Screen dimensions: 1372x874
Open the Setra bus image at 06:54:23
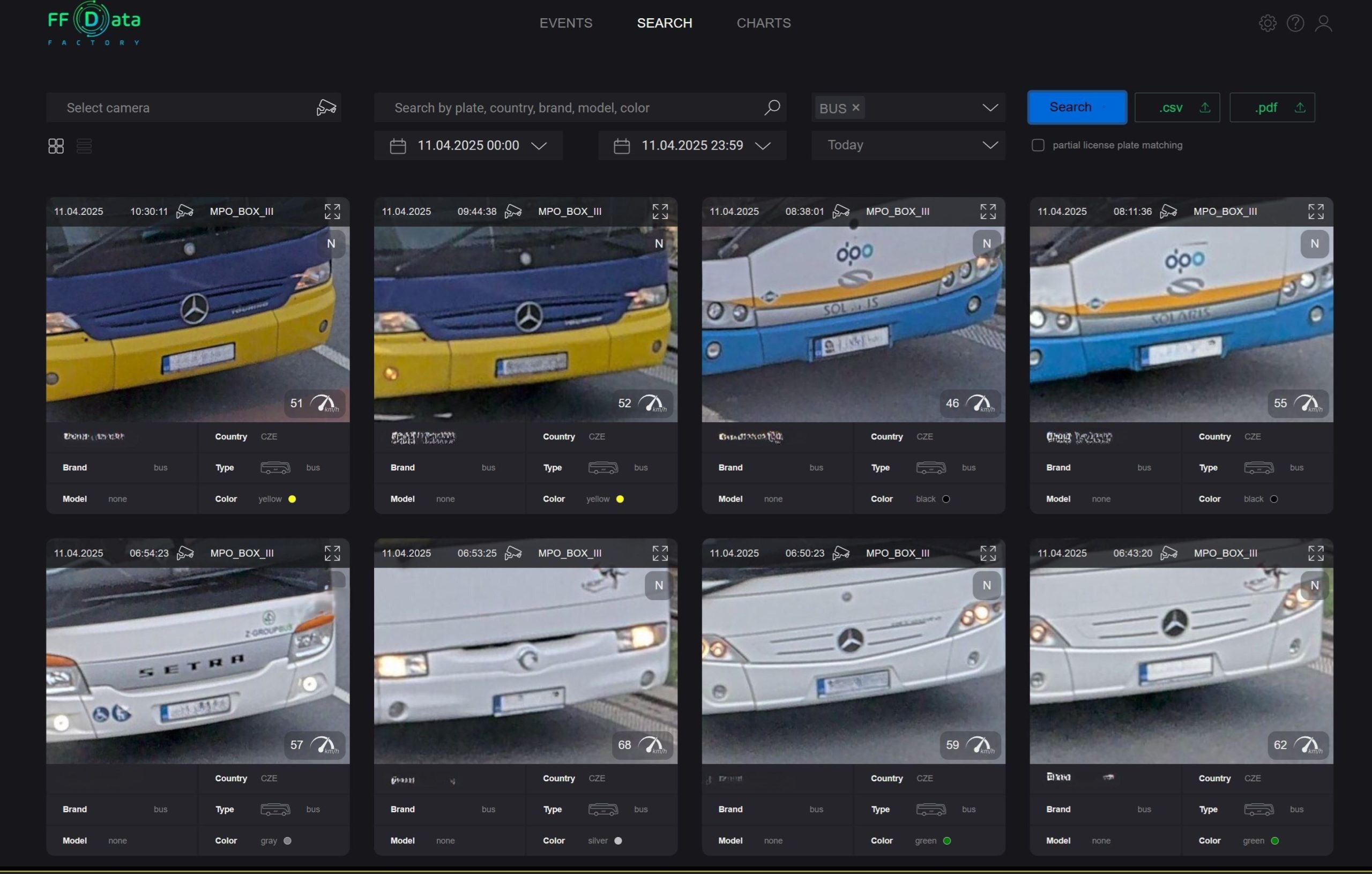198,666
